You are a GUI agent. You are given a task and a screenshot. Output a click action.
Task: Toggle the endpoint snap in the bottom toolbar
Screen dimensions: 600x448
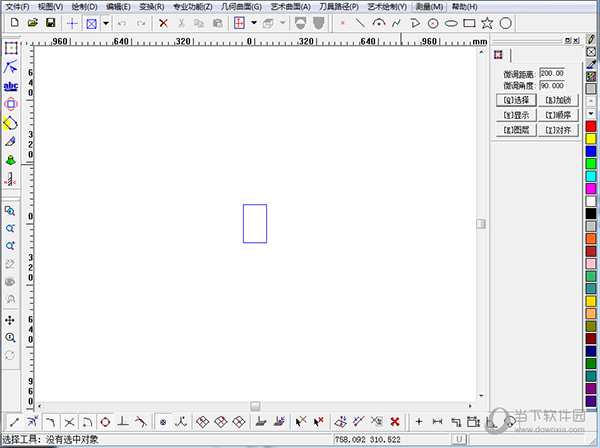(x=15, y=422)
